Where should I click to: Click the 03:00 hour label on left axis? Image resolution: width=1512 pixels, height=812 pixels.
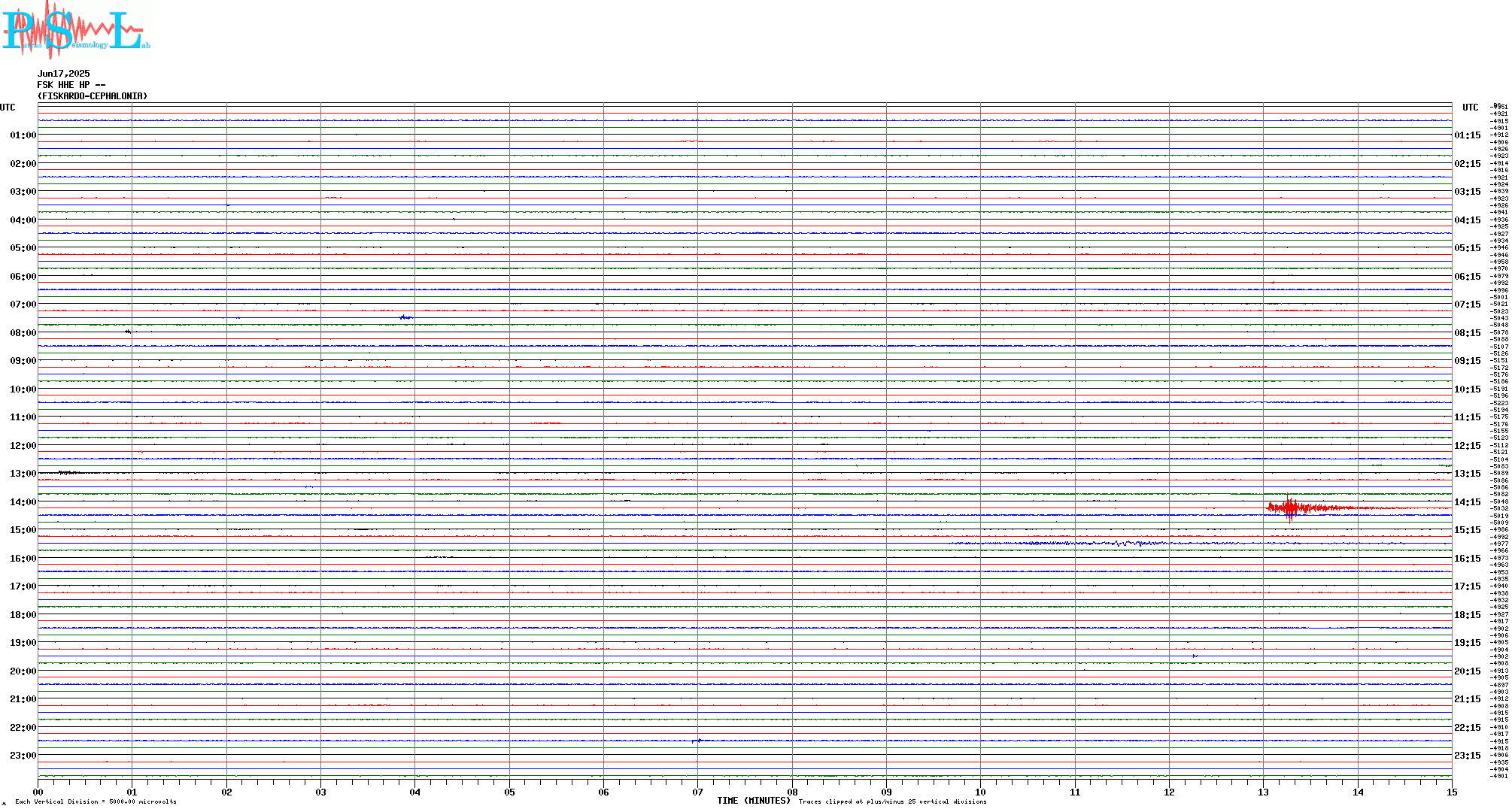tap(23, 192)
